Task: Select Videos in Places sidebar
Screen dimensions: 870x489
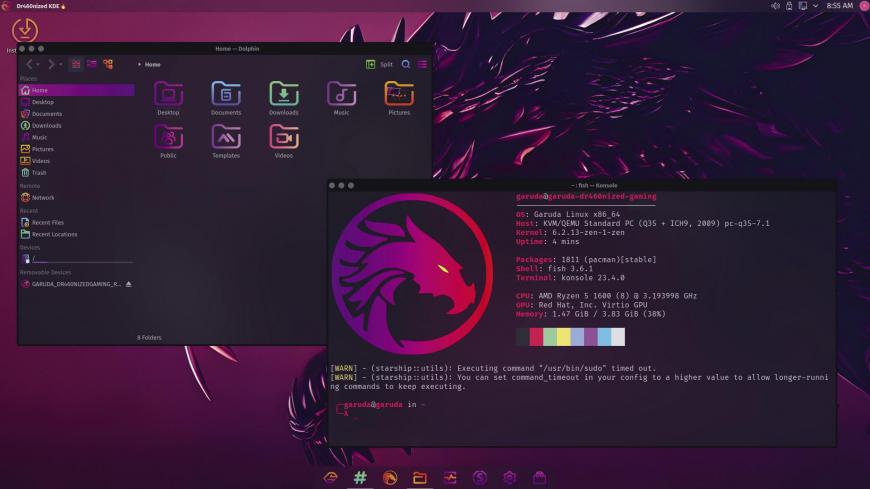Action: pyautogui.click(x=77, y=161)
